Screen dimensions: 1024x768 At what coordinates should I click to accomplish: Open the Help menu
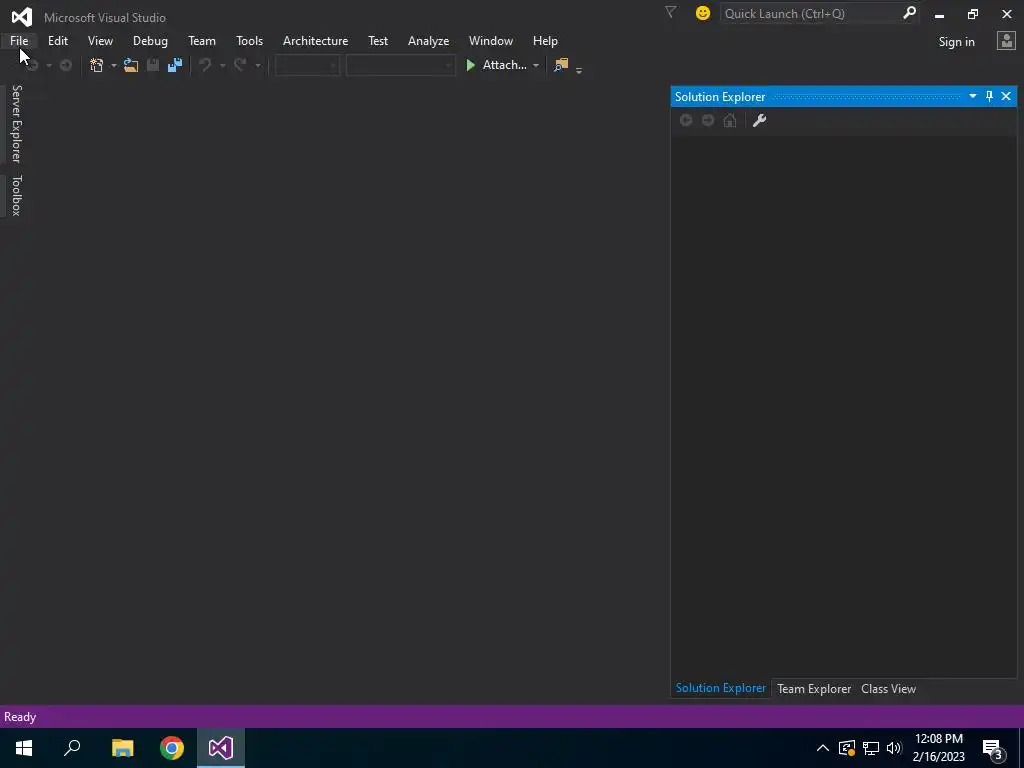coord(545,40)
